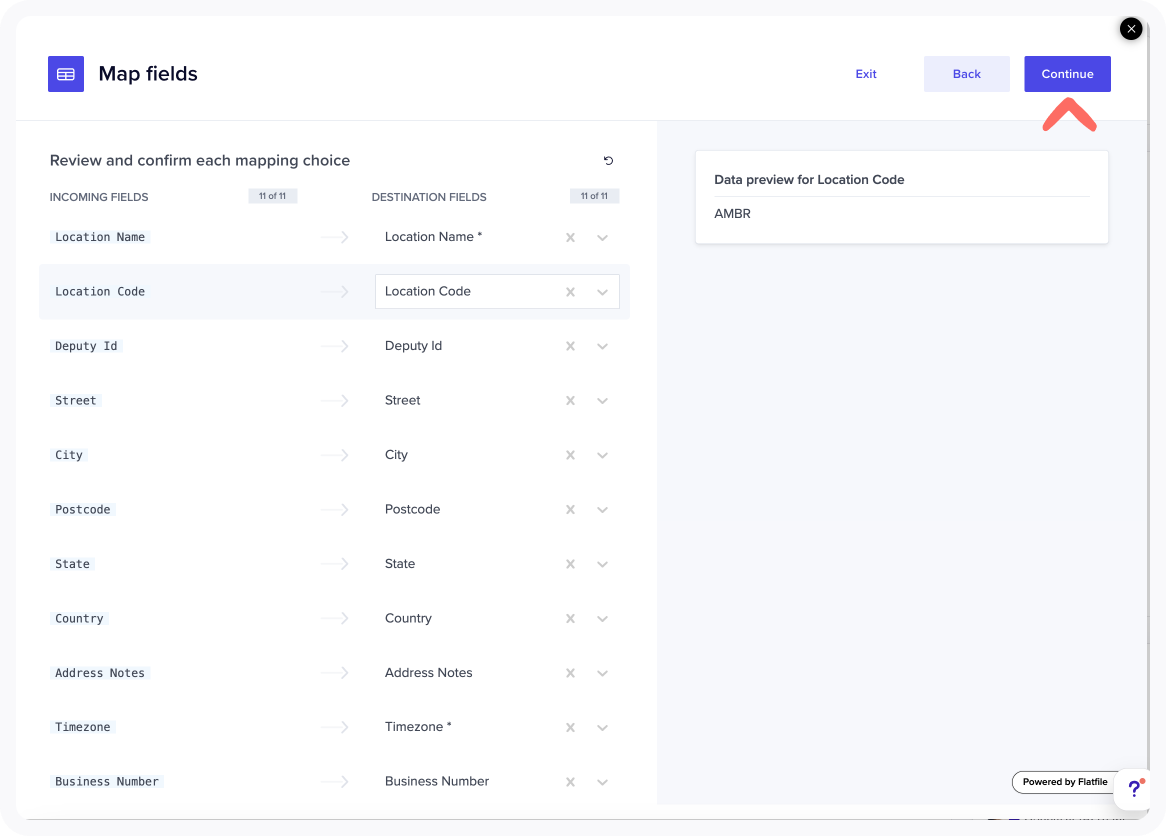Screen dimensions: 1166x836
Task: Expand the Location Code destination dropdown
Action: coord(602,292)
